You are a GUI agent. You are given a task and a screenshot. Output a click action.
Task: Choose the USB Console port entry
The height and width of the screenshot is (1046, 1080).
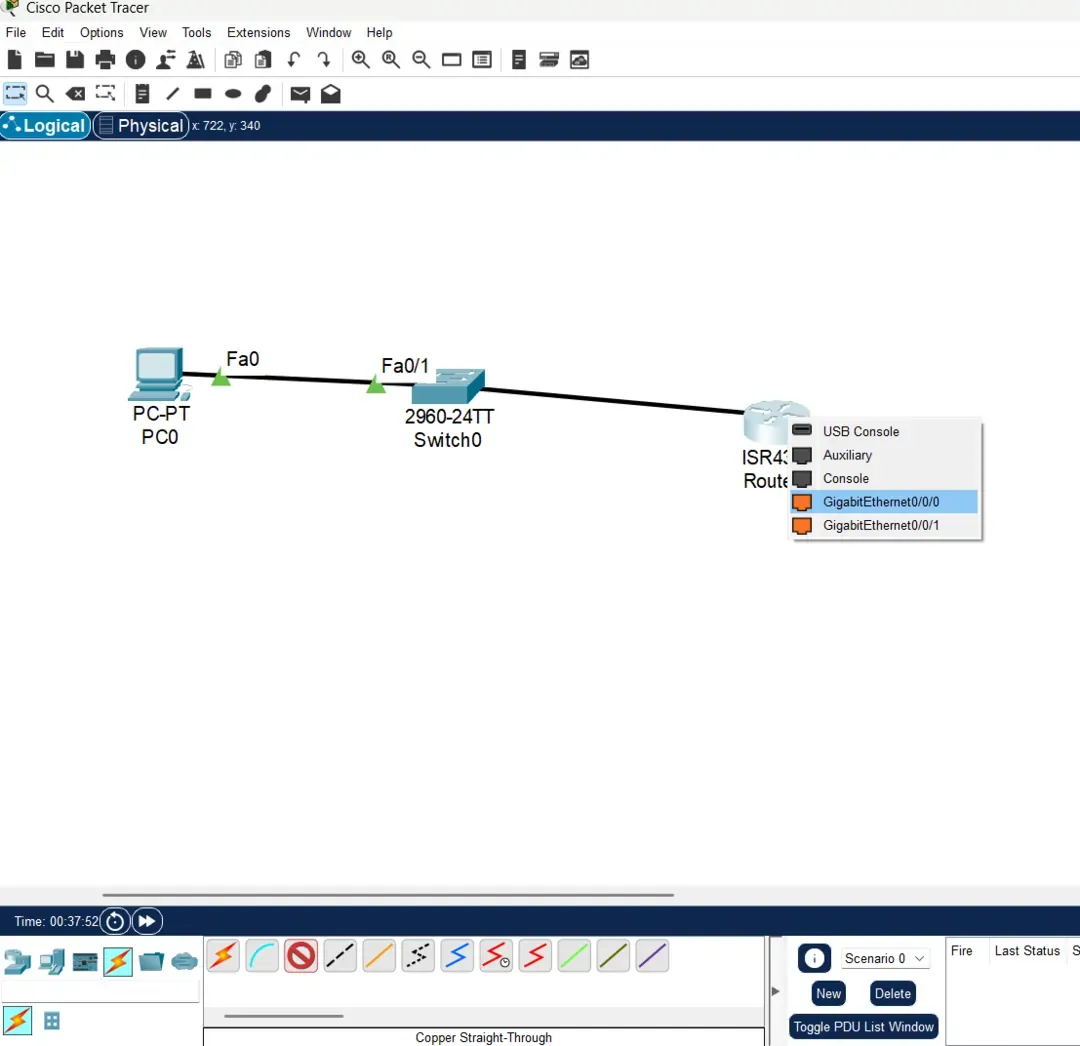pos(884,432)
